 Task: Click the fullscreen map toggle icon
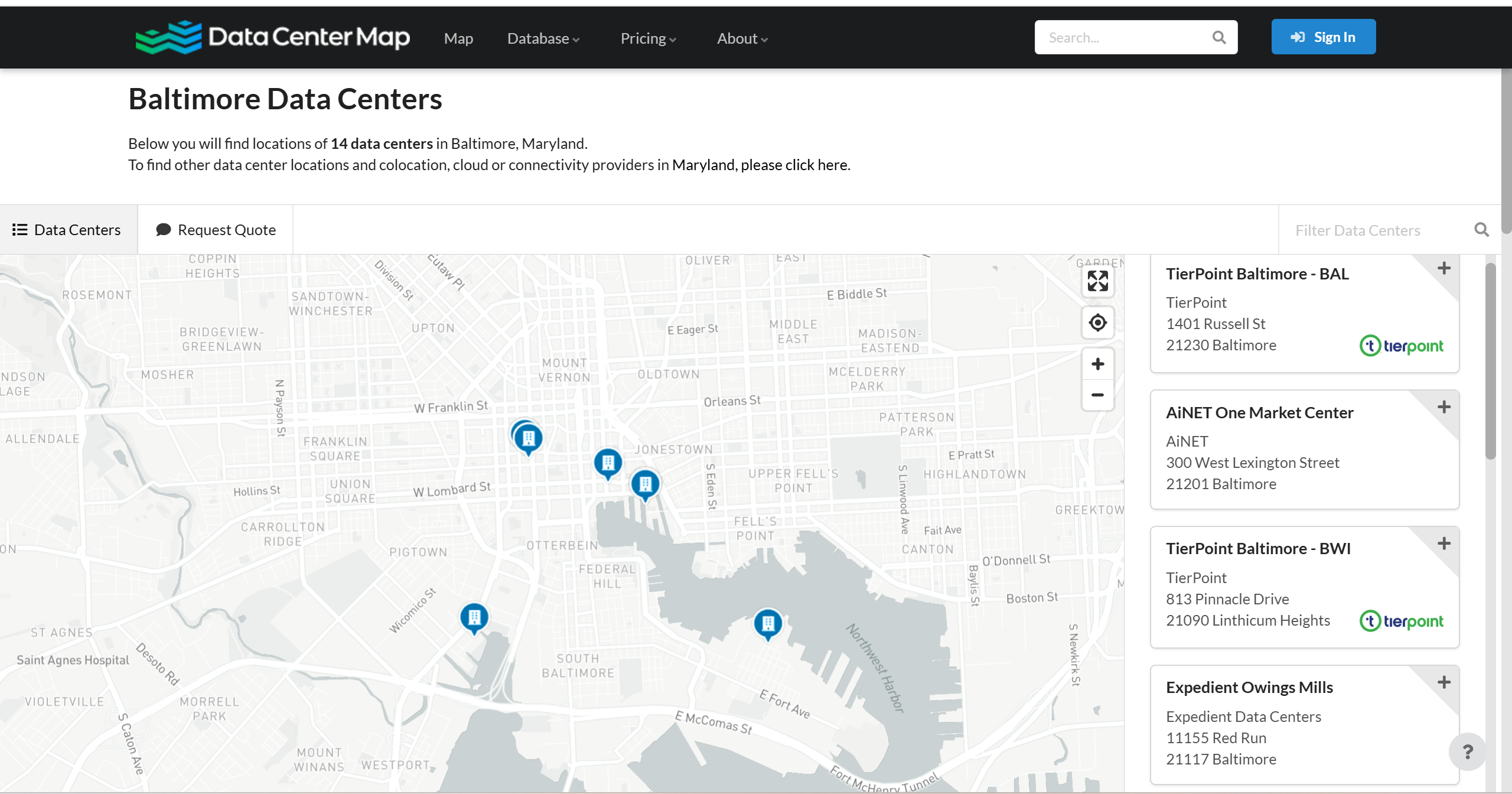(x=1097, y=281)
